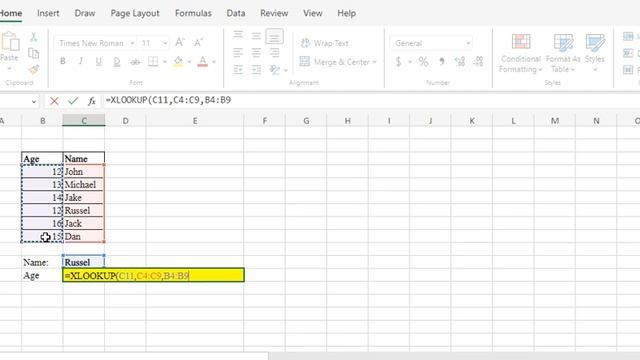Click the Insert Function fx icon
The height and width of the screenshot is (360, 640).
[x=92, y=101]
